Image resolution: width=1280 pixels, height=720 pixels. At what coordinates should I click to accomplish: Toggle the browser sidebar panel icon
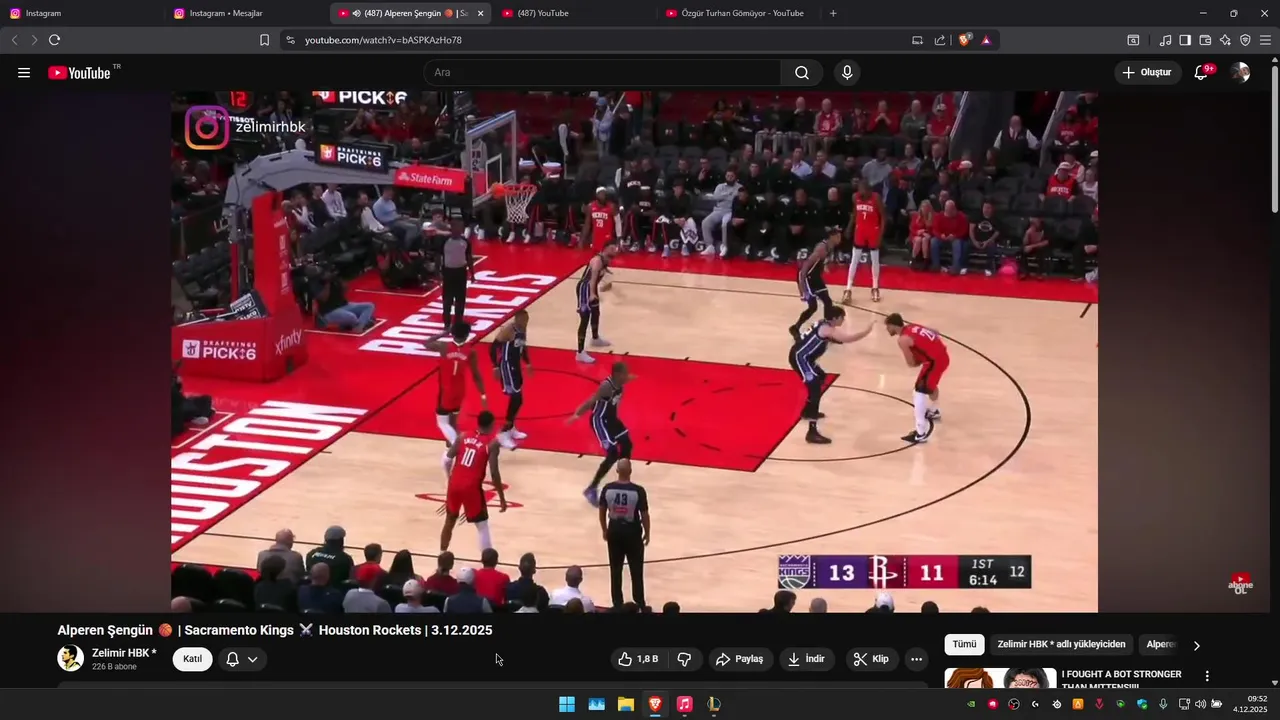click(1185, 40)
